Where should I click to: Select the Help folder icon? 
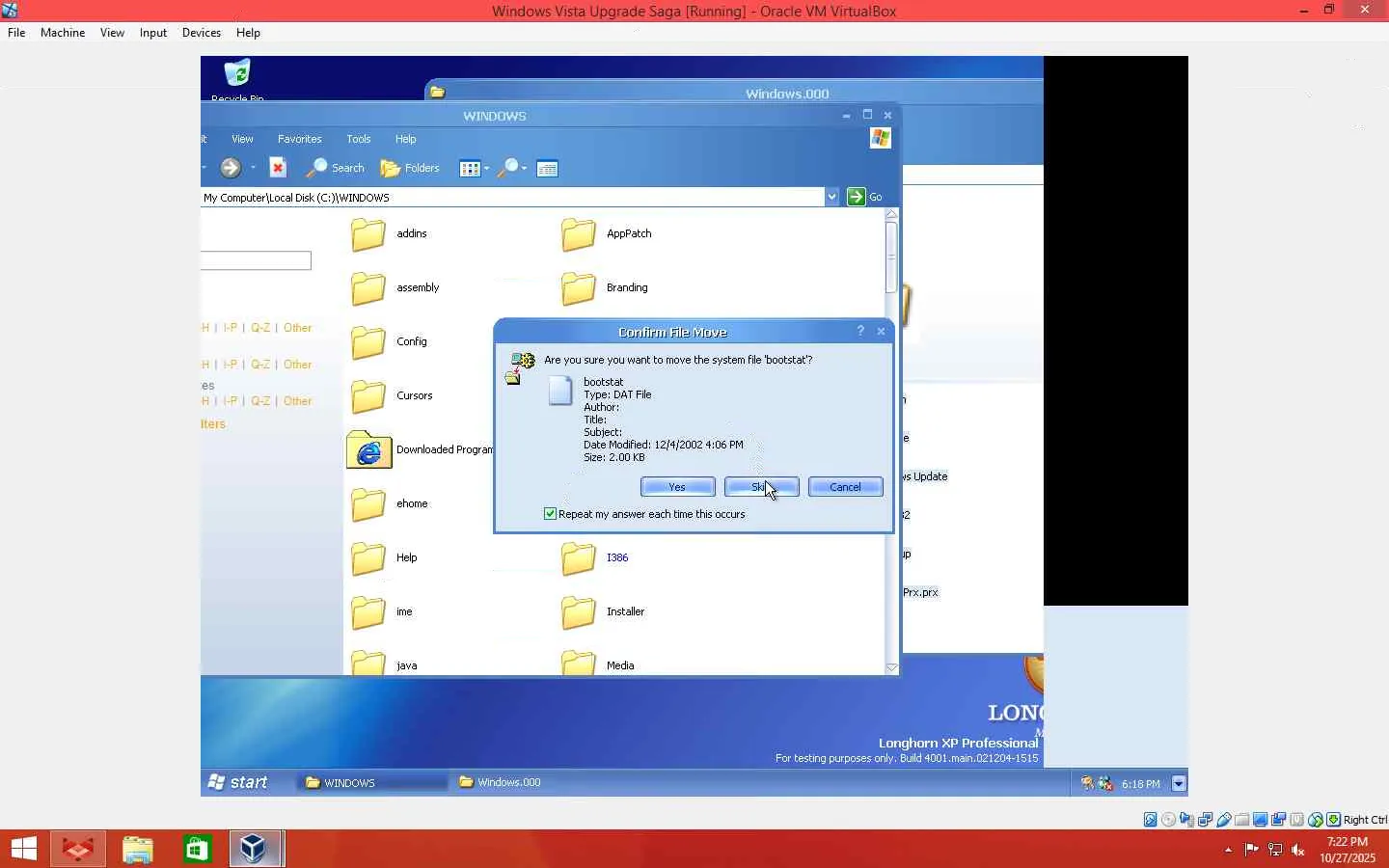368,557
